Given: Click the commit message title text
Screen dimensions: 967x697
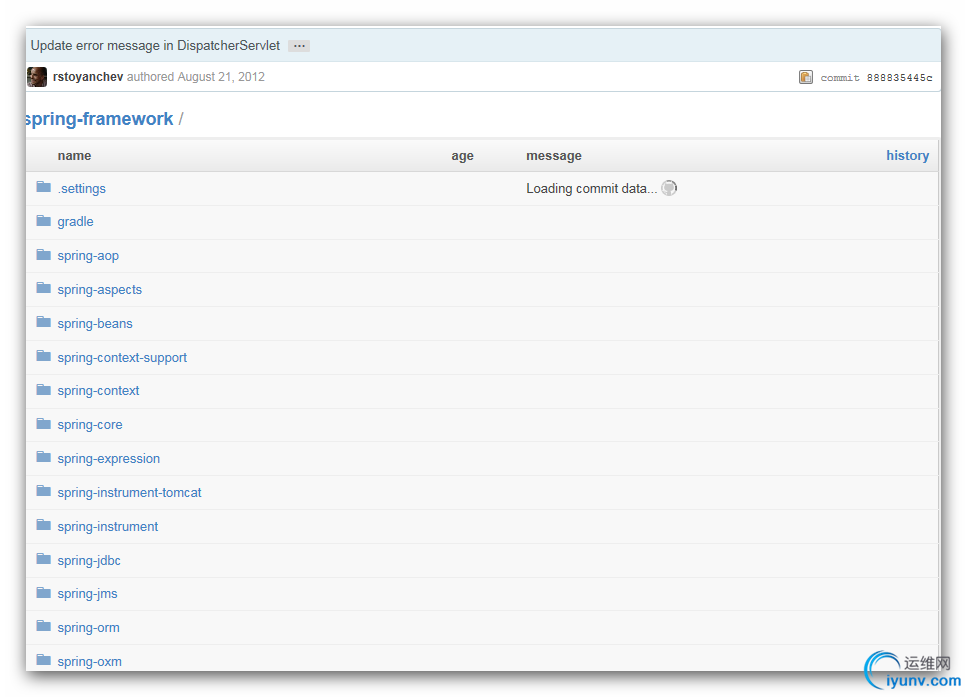Looking at the screenshot, I should coord(155,46).
